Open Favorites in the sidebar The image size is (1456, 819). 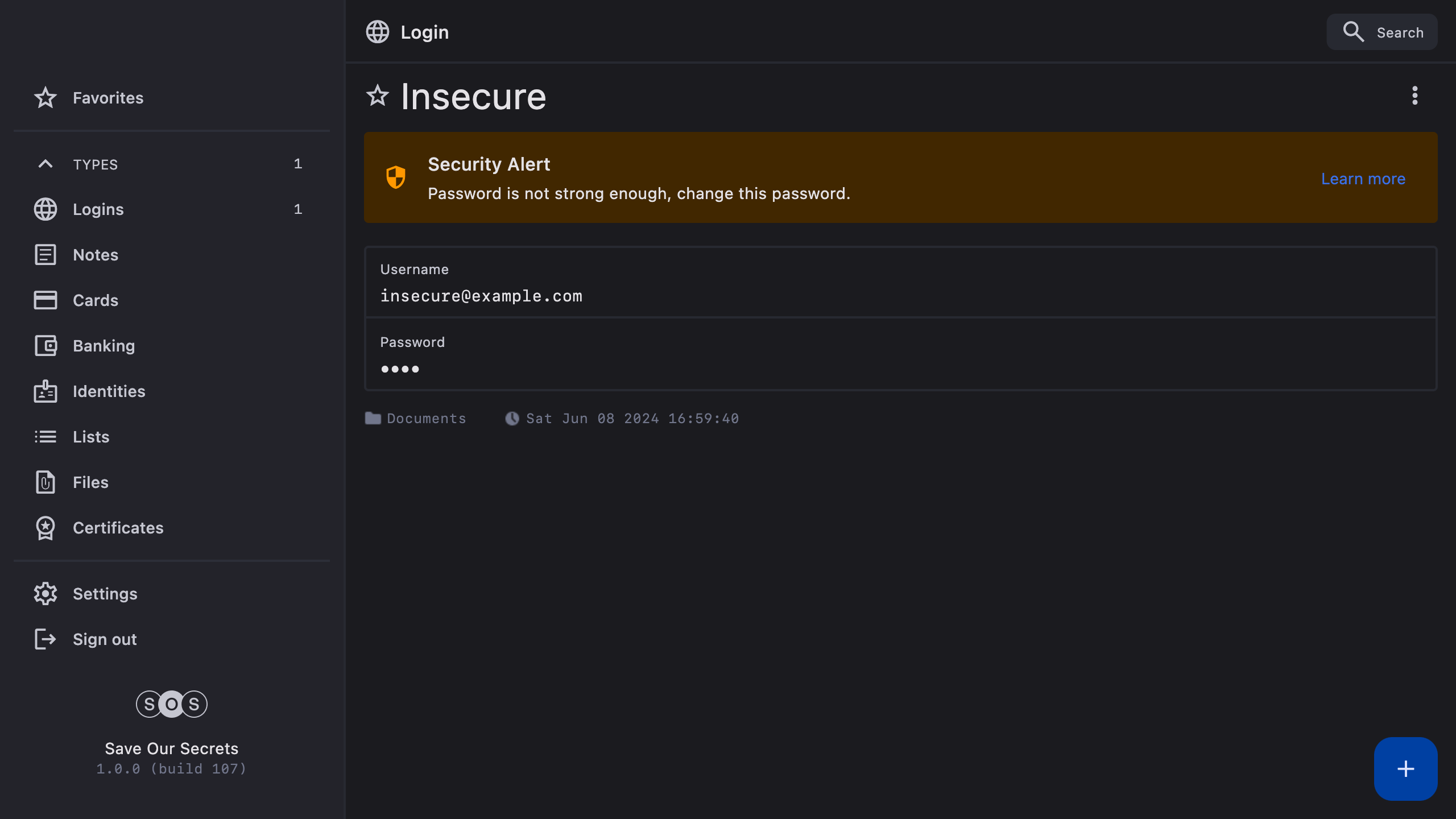[x=108, y=98]
